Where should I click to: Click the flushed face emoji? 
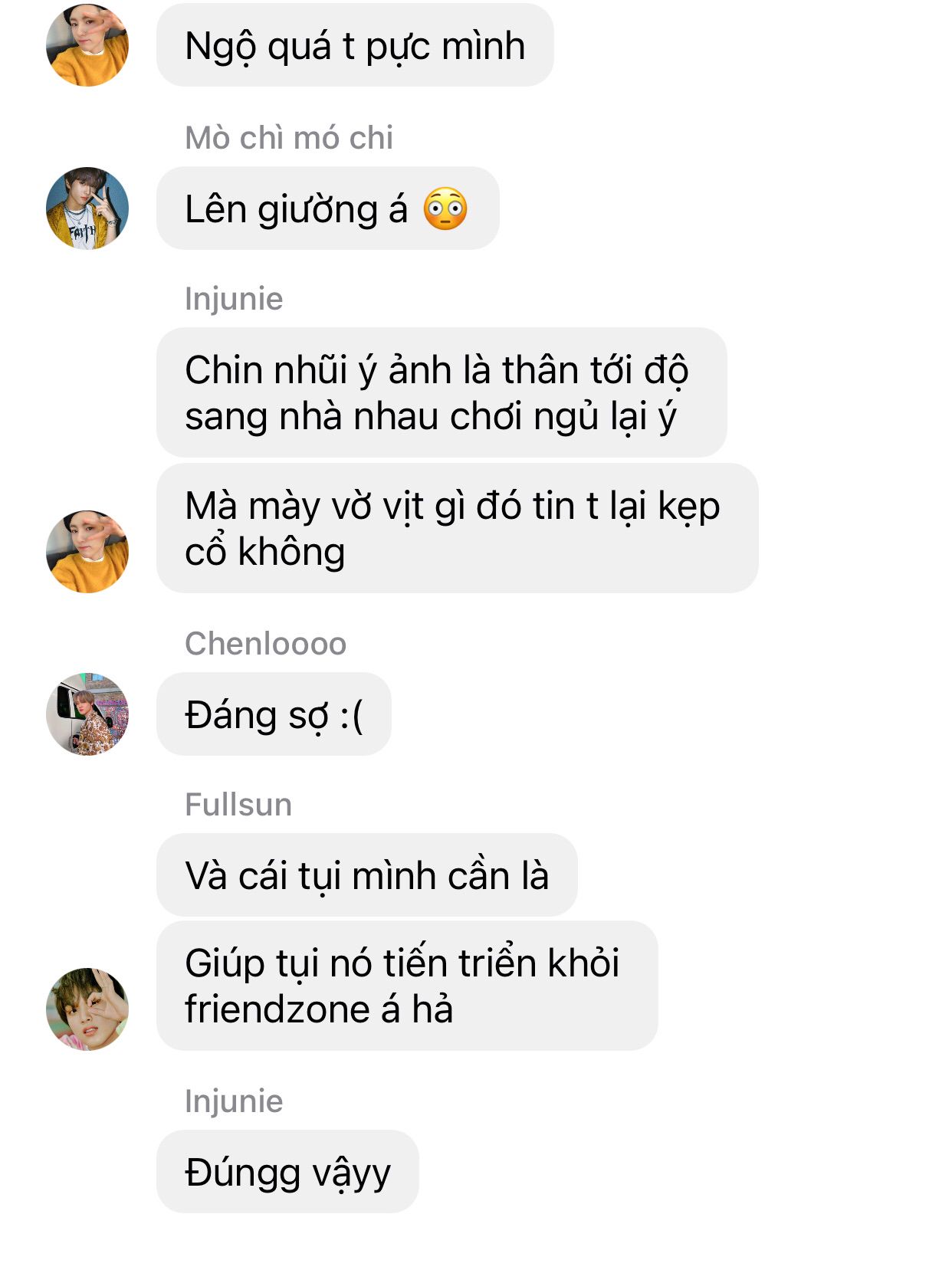[x=445, y=208]
